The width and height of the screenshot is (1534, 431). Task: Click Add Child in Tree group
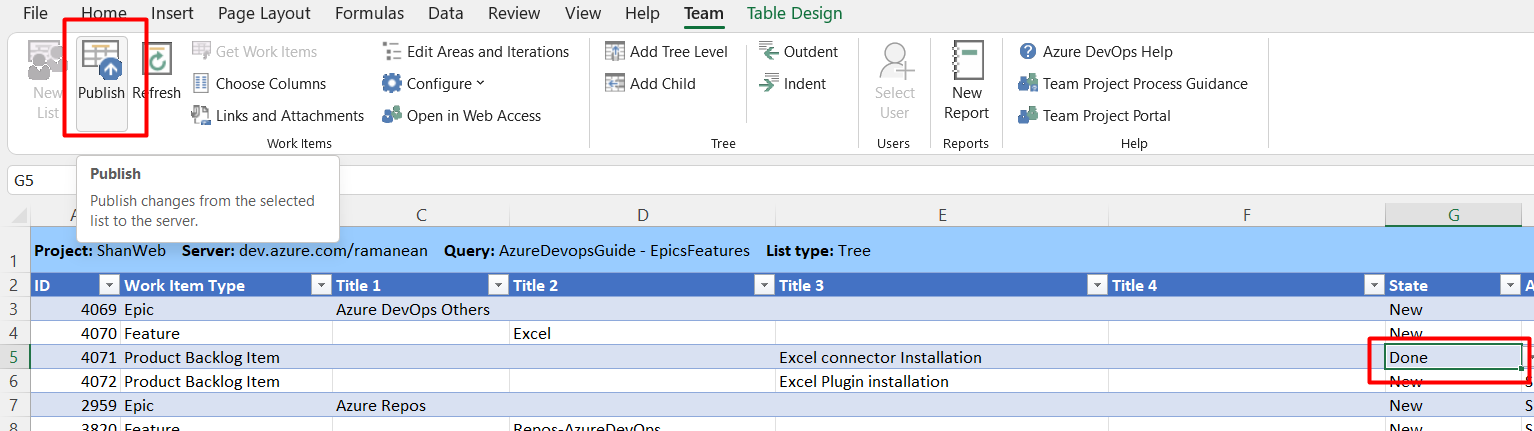[x=650, y=83]
